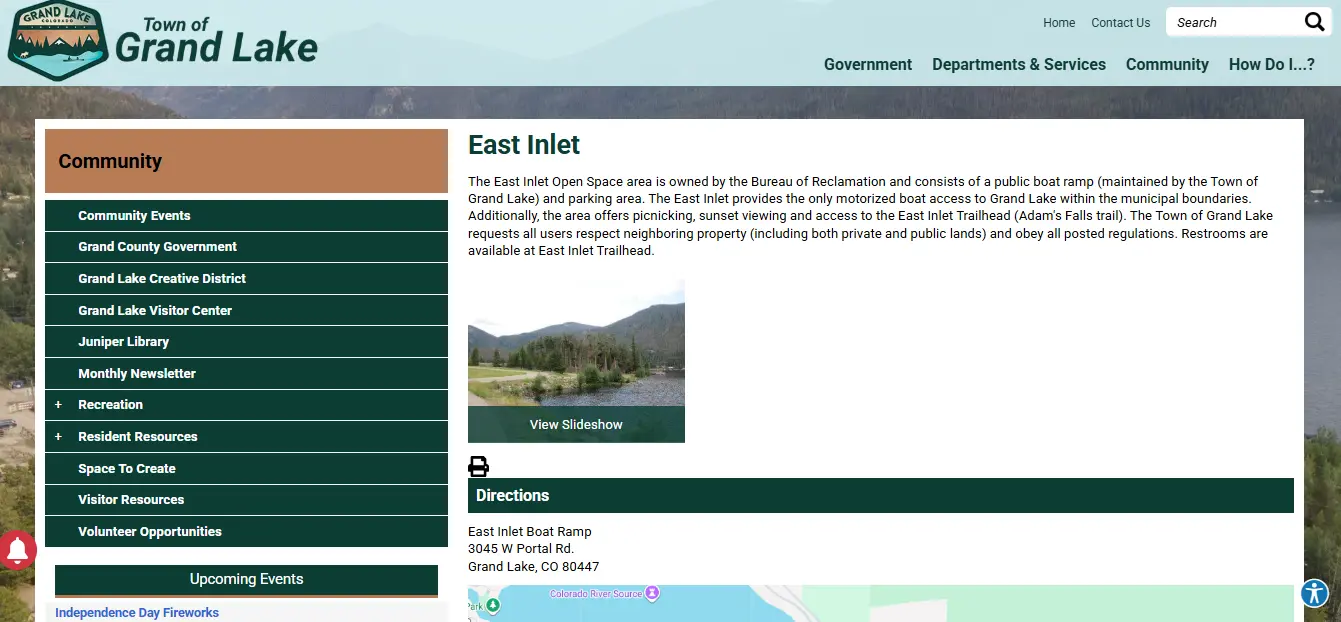Open Volunteer Opportunities

click(x=246, y=532)
